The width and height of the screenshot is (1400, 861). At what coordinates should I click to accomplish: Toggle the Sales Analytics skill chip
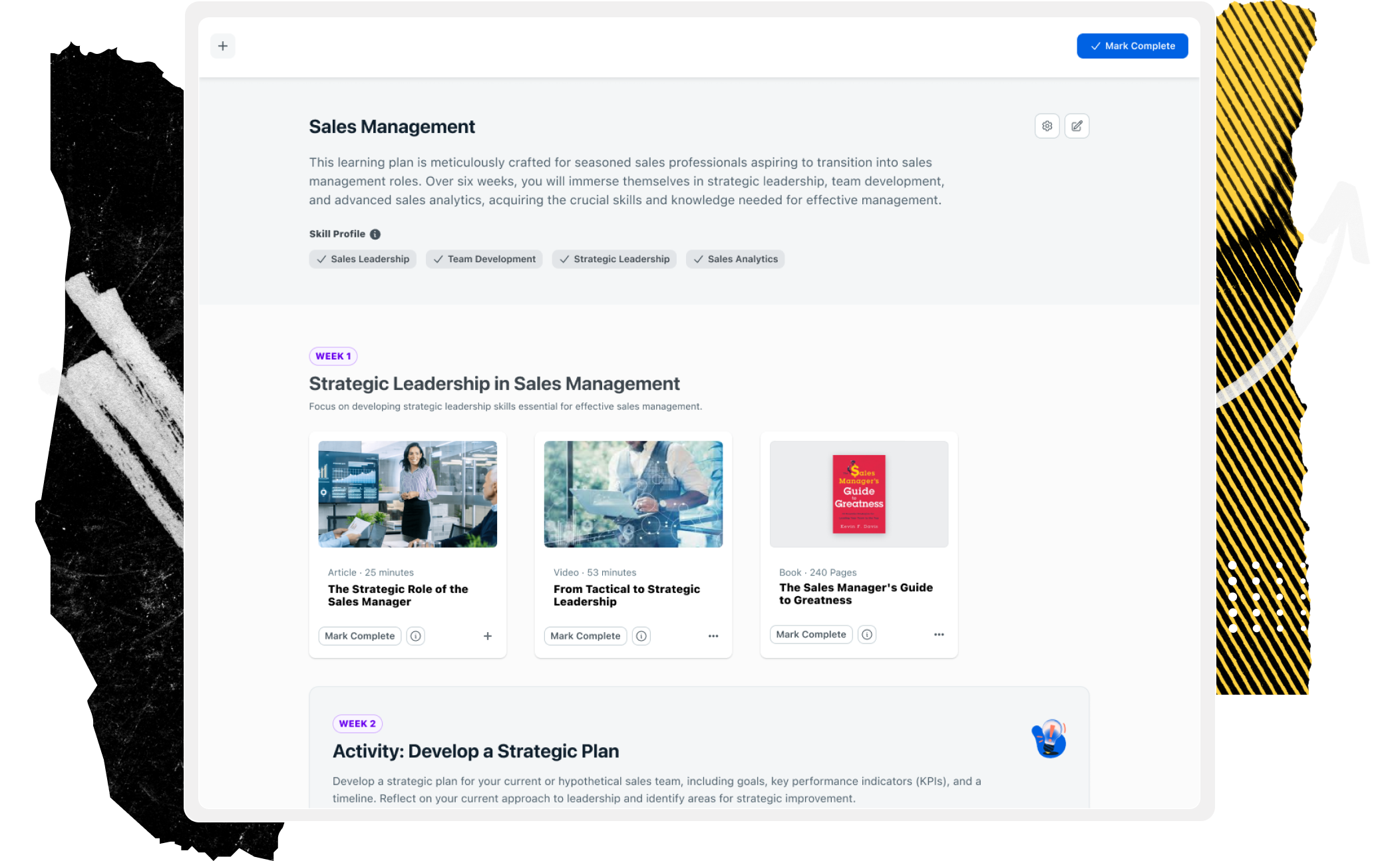tap(735, 259)
